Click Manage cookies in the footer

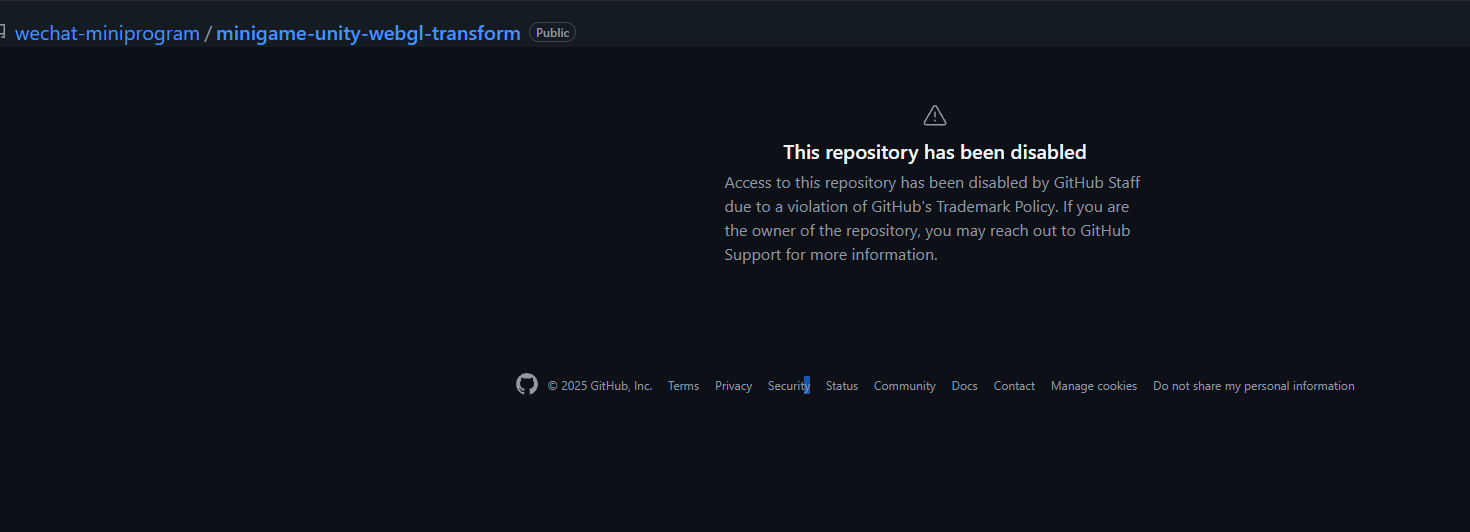coord(1094,386)
